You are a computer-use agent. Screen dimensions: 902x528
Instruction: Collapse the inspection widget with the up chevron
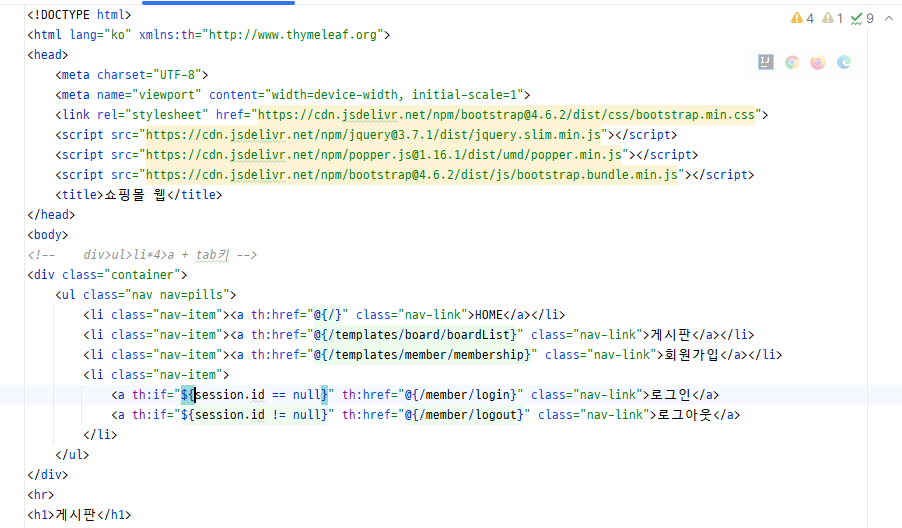tap(889, 18)
